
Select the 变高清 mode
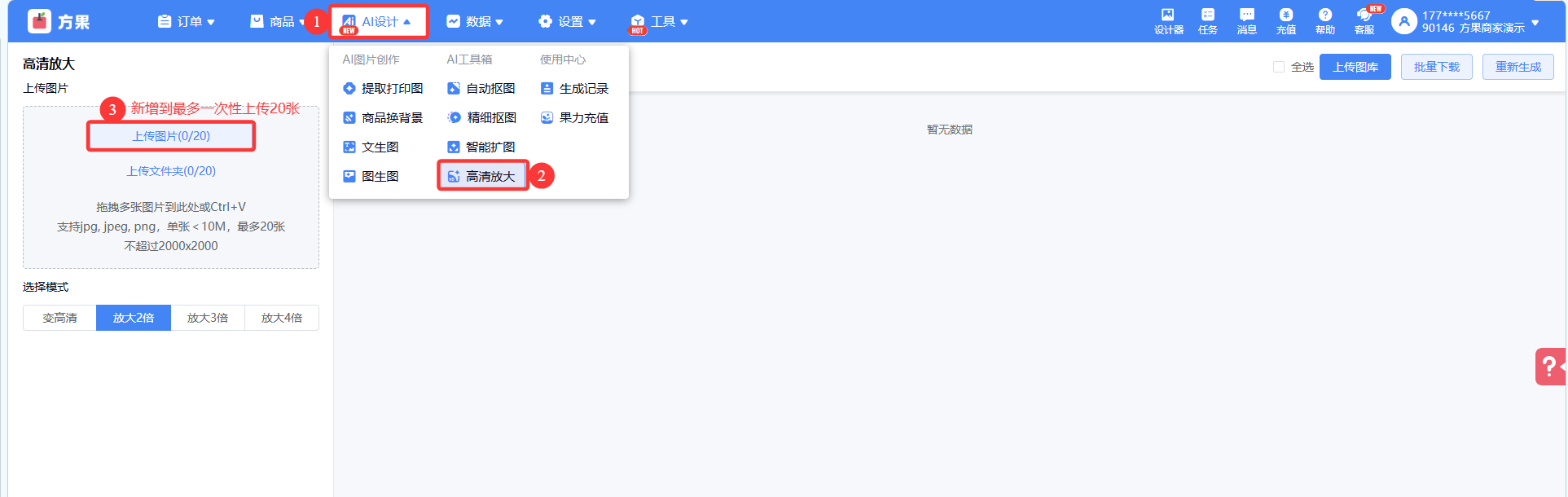tap(59, 318)
